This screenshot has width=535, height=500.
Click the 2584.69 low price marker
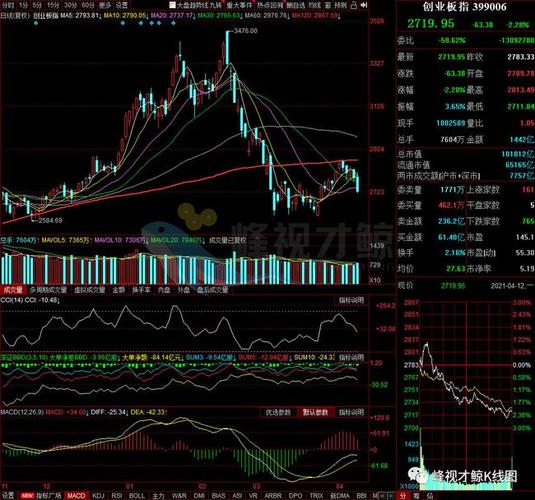coord(50,220)
